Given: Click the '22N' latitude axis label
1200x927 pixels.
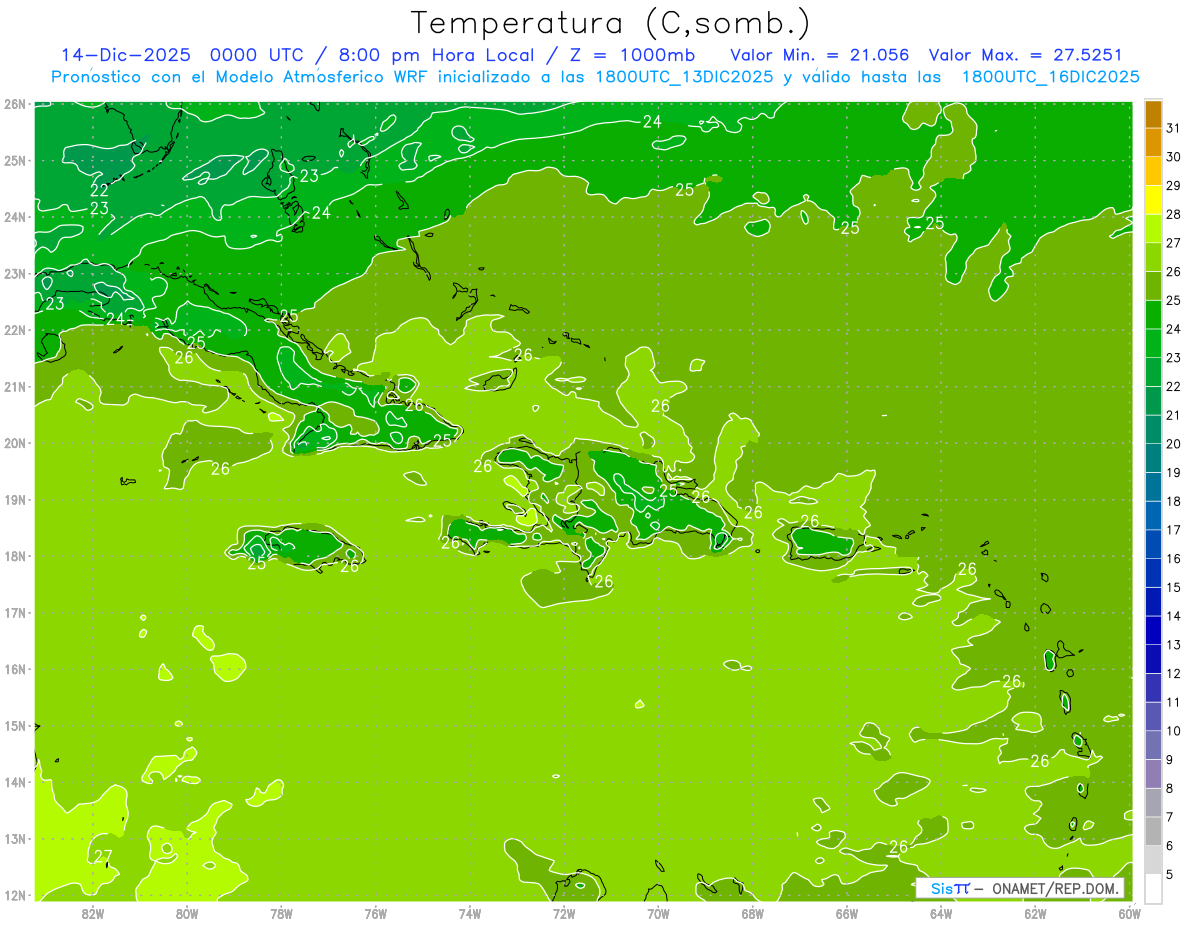Looking at the screenshot, I should [14, 330].
